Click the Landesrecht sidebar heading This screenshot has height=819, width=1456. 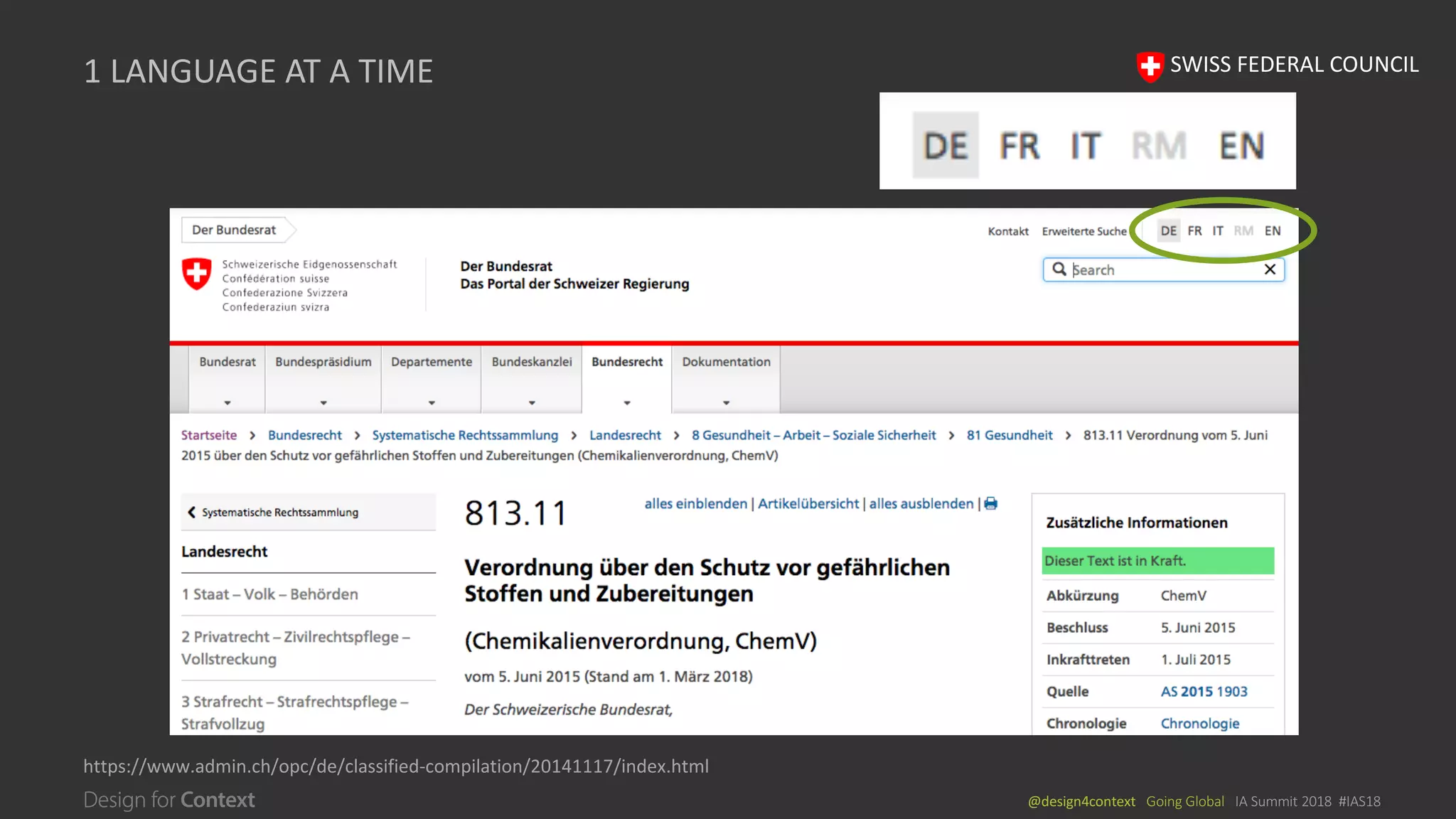click(225, 552)
